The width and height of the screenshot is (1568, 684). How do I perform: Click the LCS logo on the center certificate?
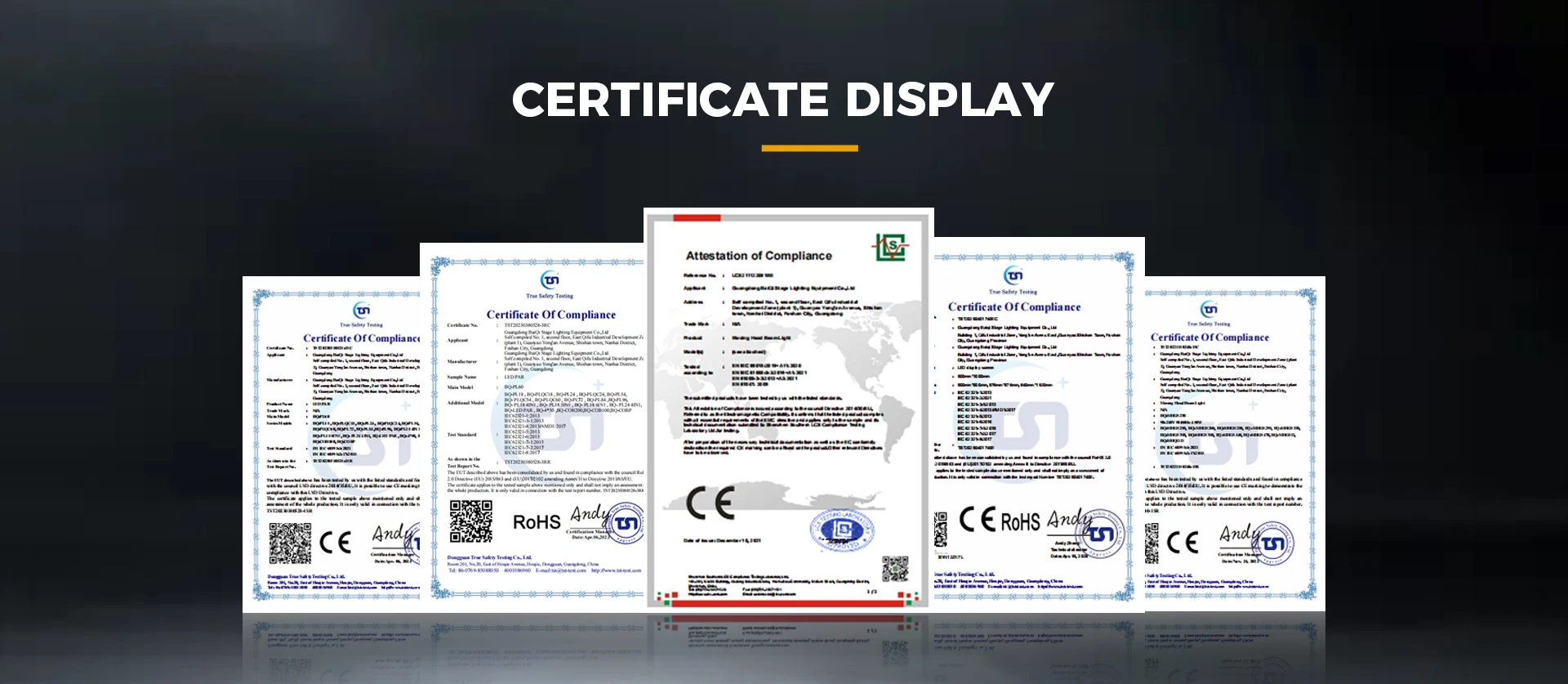(x=891, y=247)
